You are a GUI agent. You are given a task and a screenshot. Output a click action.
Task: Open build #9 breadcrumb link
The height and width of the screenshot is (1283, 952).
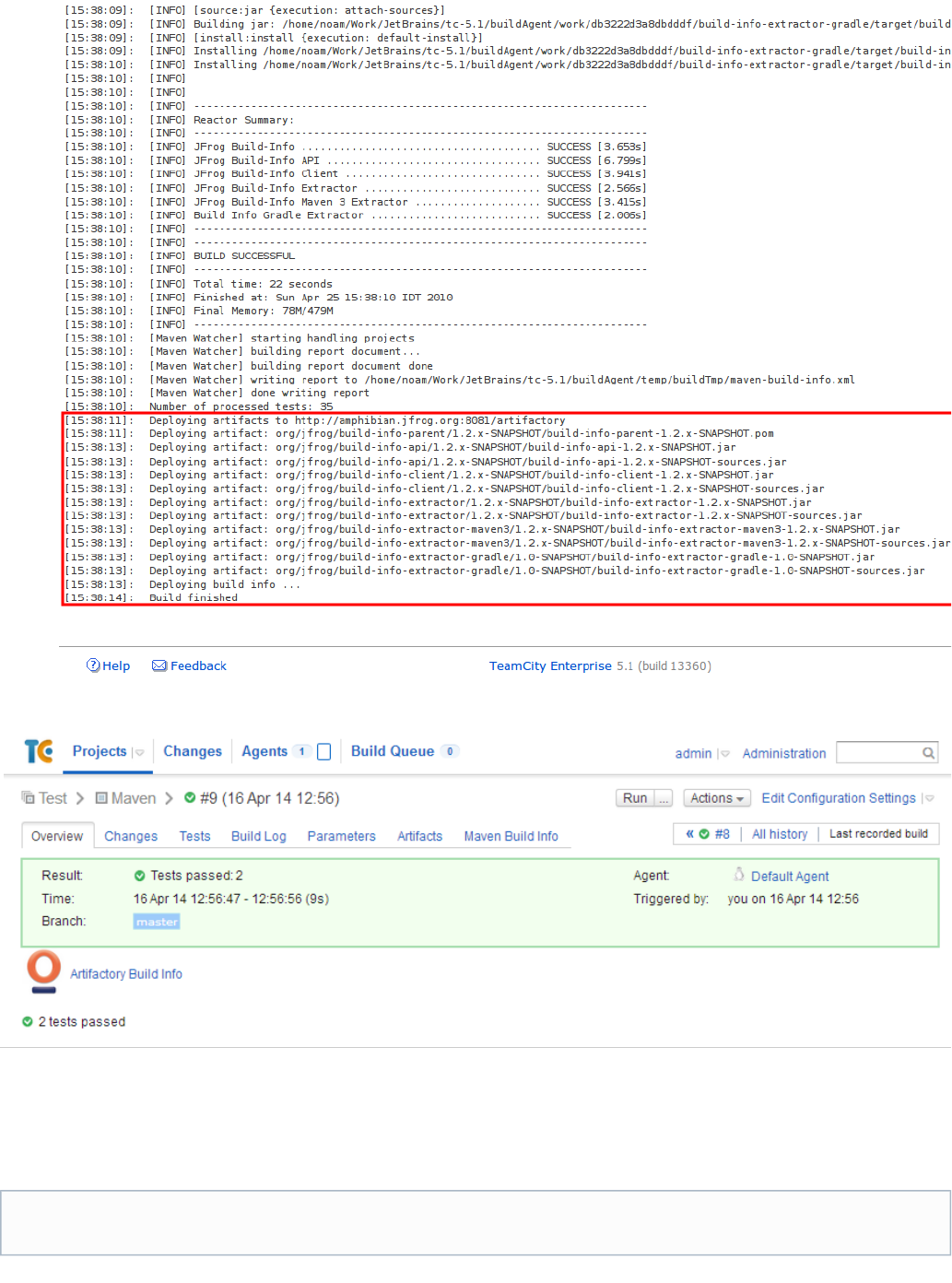tap(269, 798)
